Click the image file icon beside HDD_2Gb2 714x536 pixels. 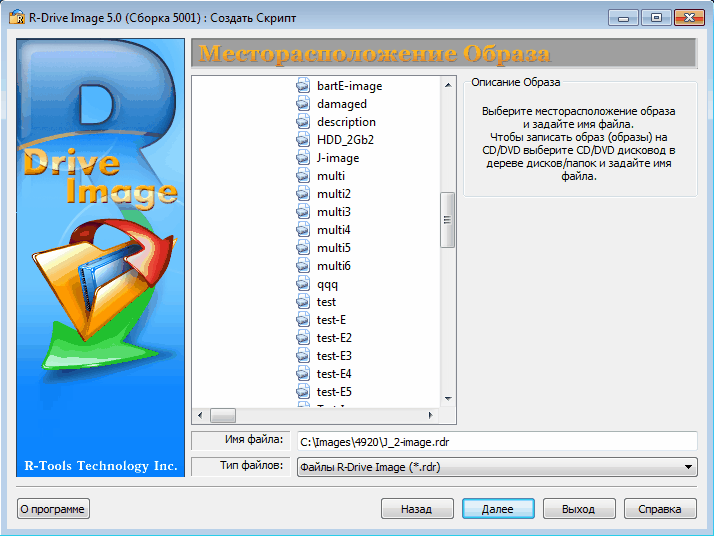(x=303, y=140)
